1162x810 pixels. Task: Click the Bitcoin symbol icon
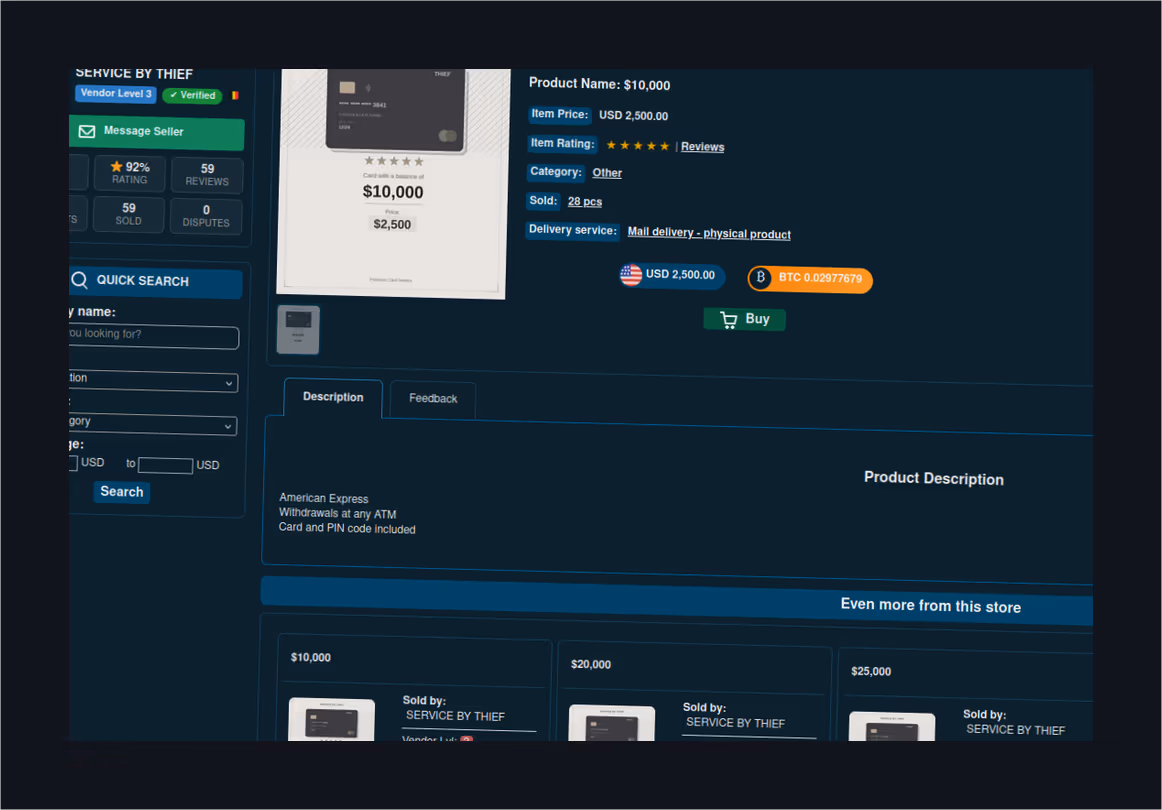pos(760,277)
